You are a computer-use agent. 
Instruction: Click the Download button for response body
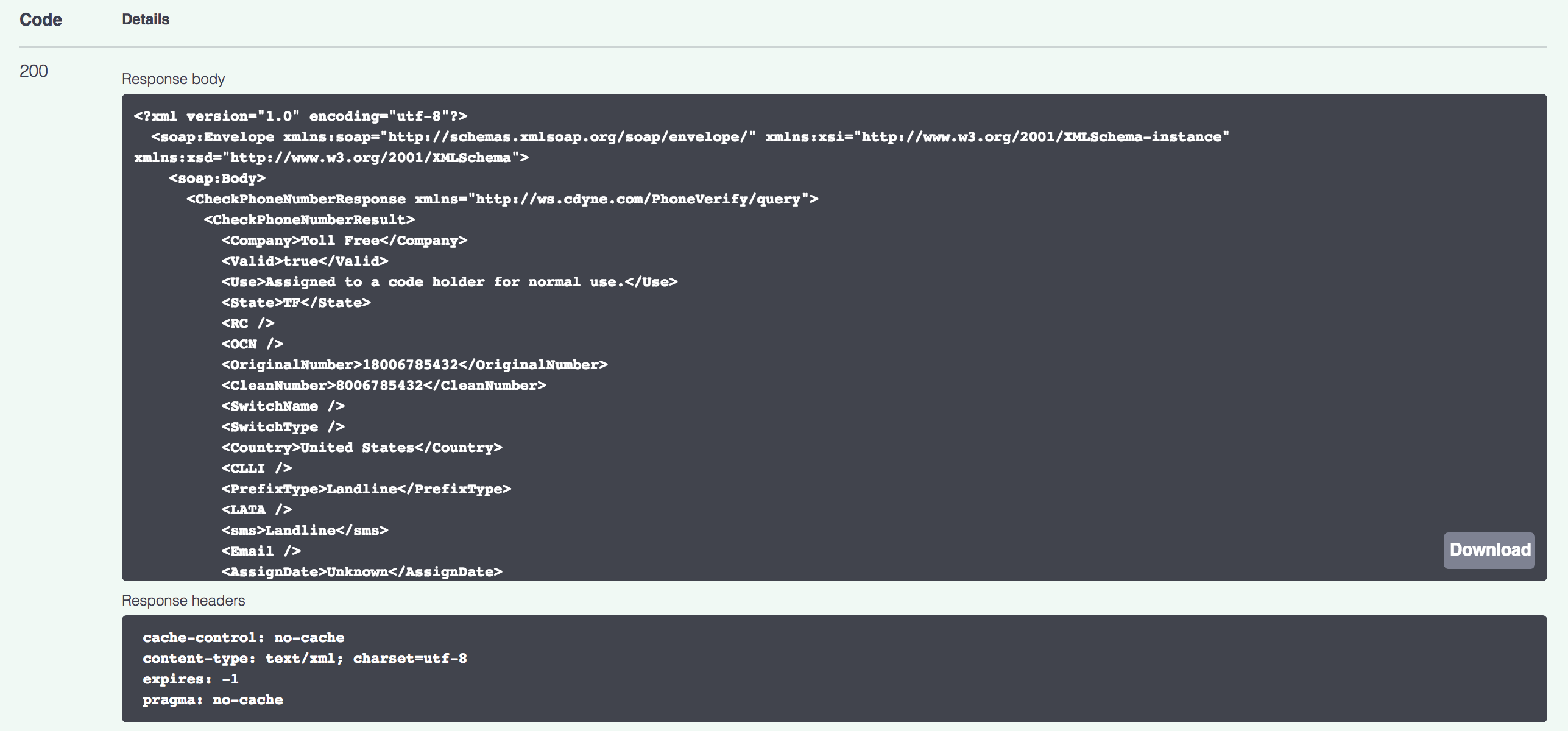(x=1489, y=550)
